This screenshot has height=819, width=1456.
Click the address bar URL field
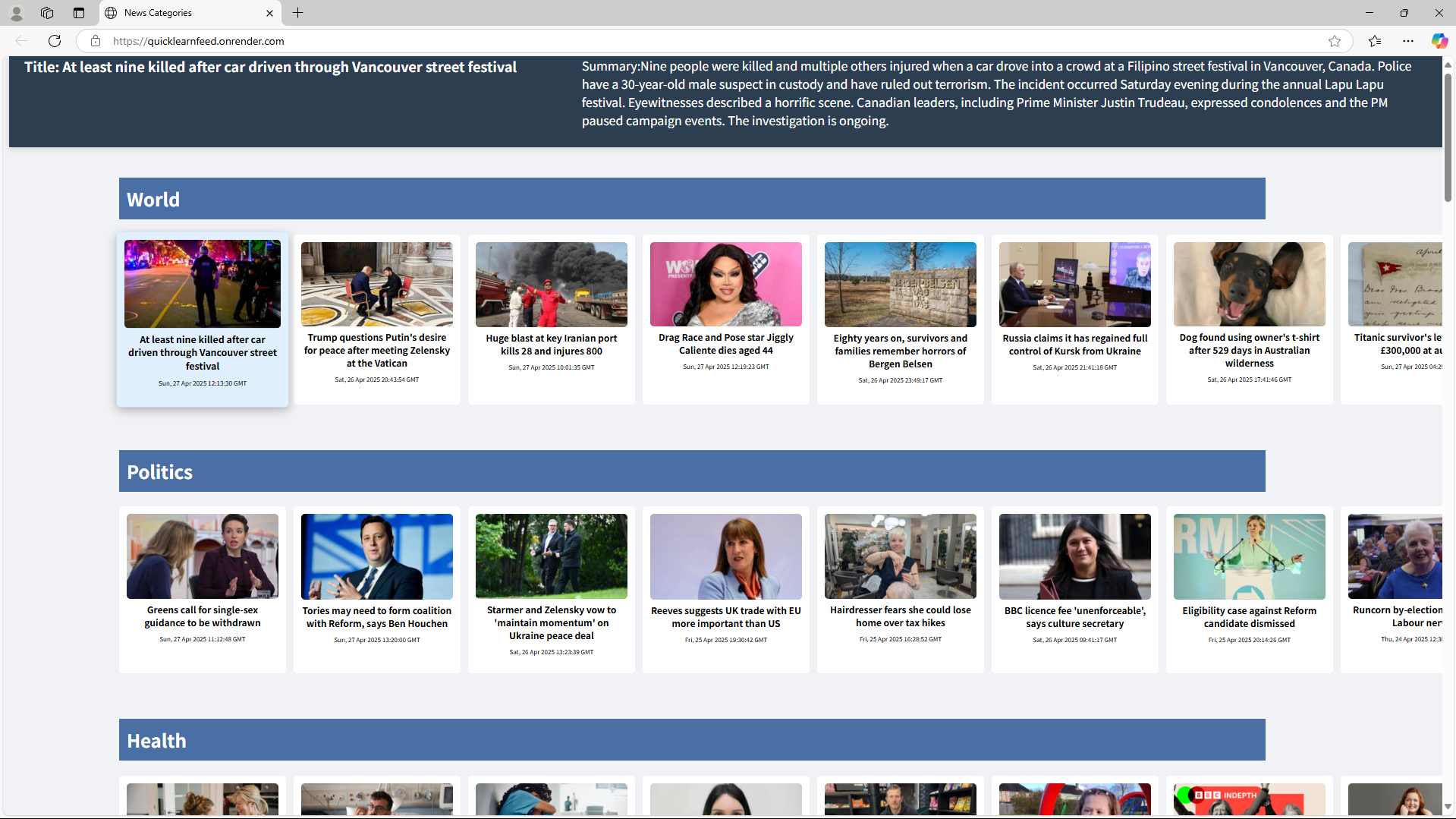(x=713, y=41)
